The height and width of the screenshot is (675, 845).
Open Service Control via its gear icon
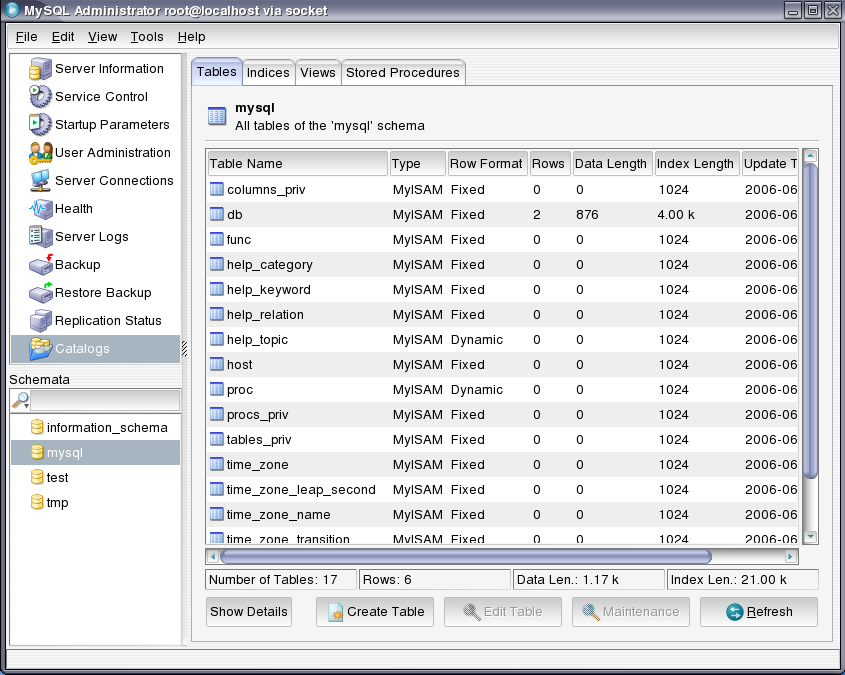(40, 97)
